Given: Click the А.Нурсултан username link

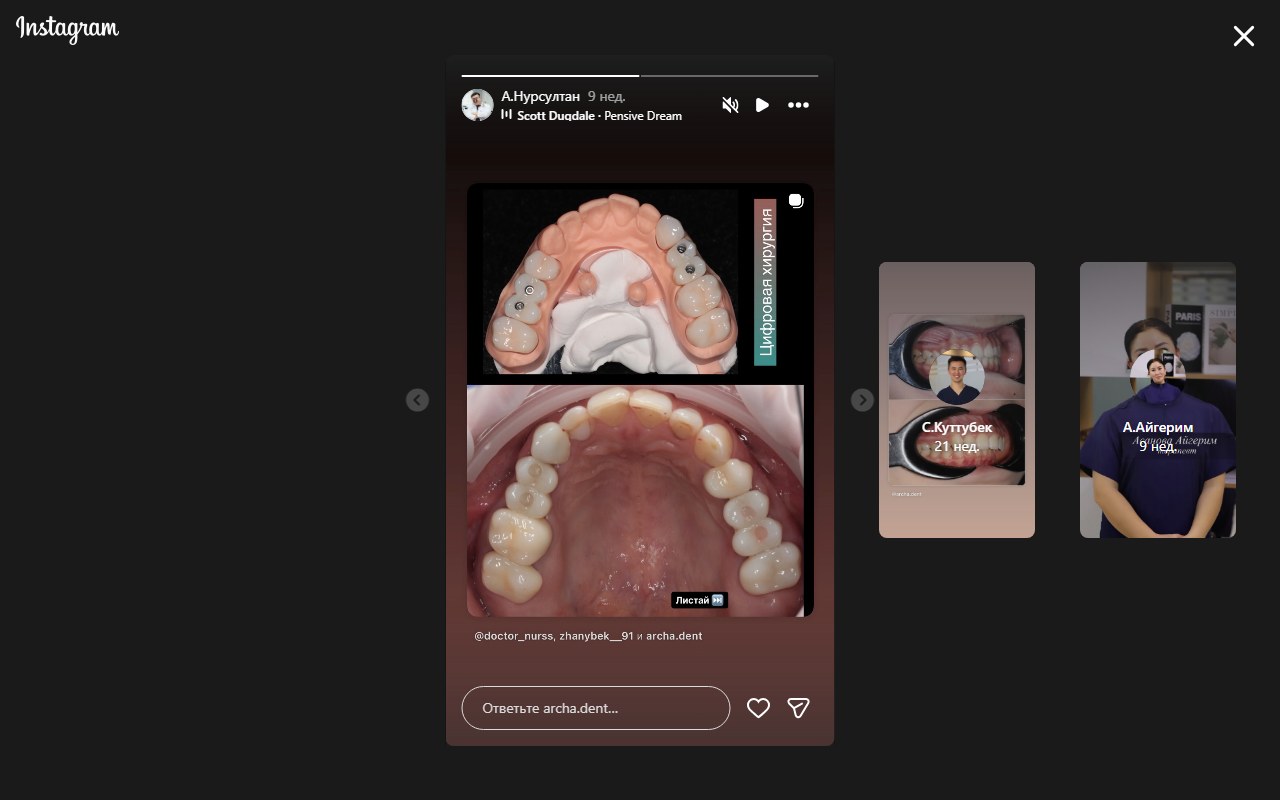Looking at the screenshot, I should tap(540, 96).
